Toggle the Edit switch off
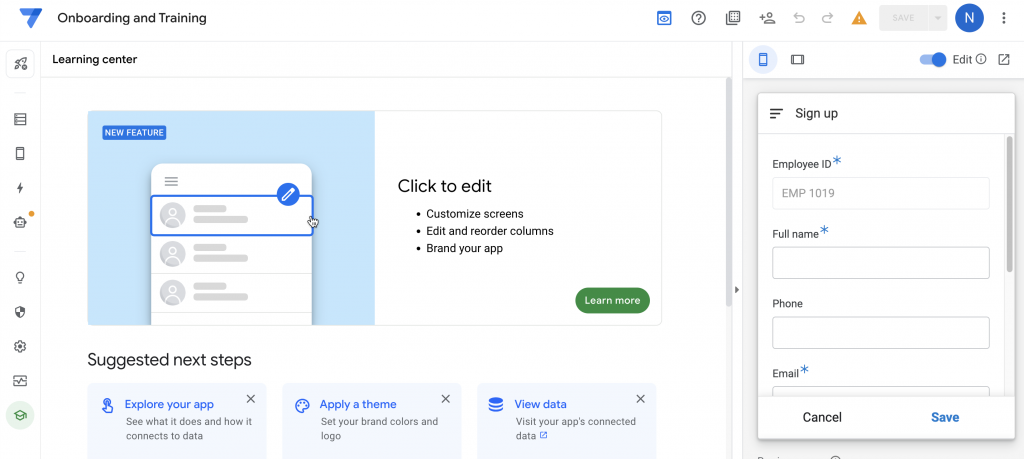 tap(933, 59)
